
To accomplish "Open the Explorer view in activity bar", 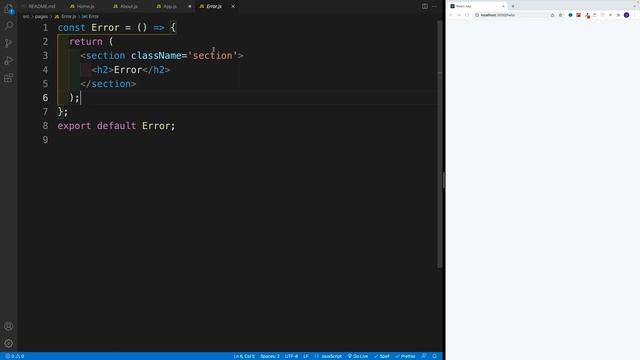I will pyautogui.click(x=9, y=9).
